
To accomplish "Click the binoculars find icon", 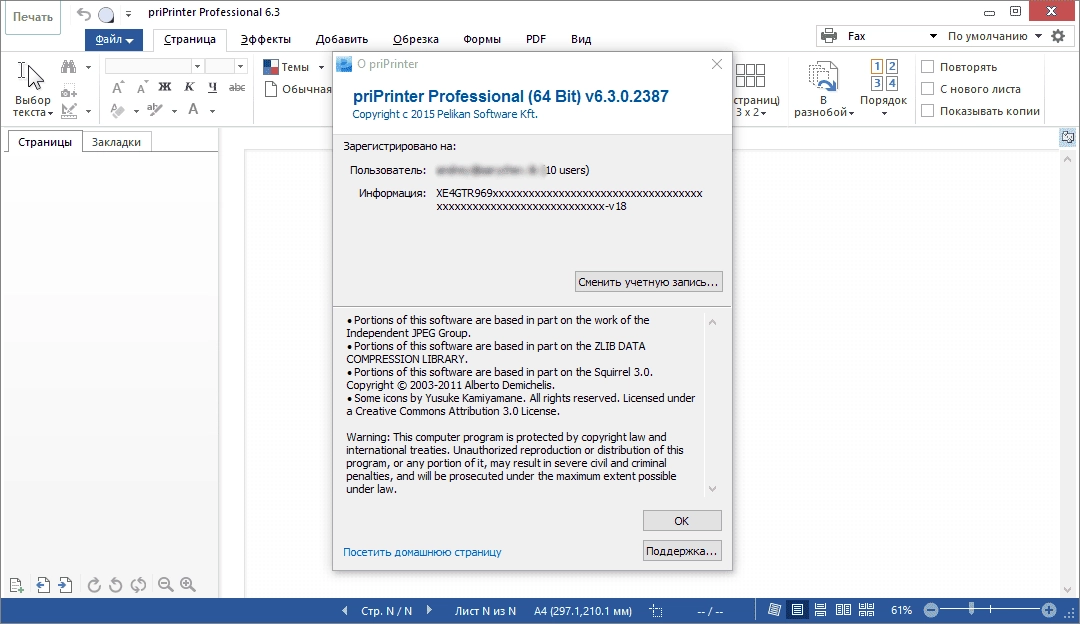I will click(x=68, y=67).
